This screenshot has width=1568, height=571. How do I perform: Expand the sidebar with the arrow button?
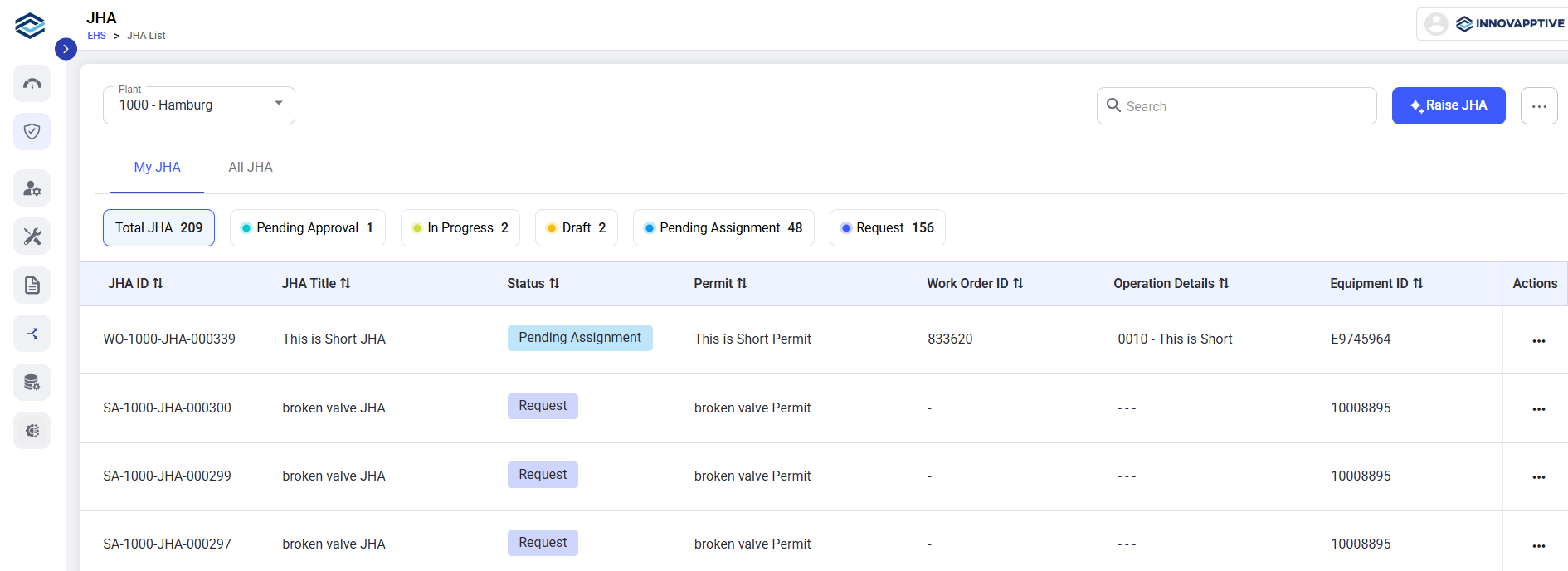(66, 49)
